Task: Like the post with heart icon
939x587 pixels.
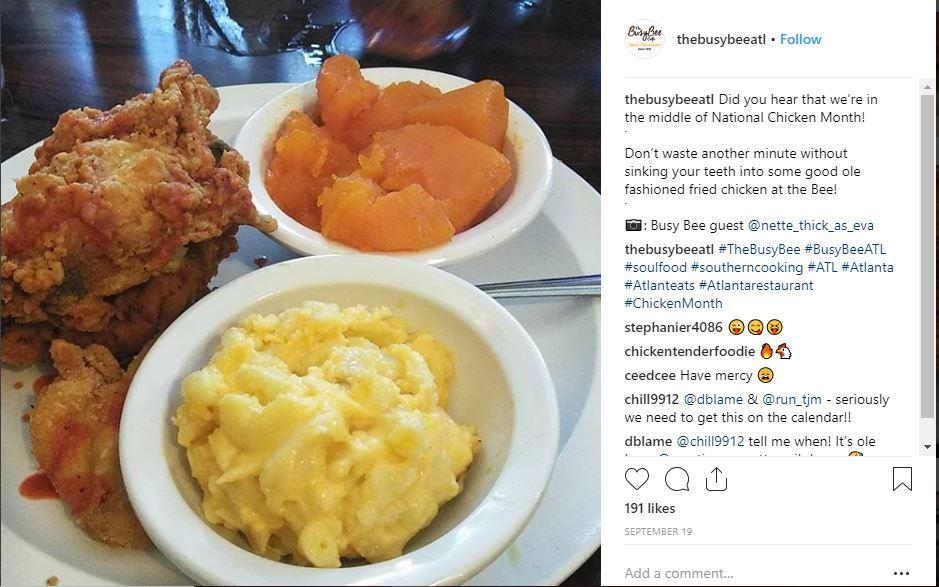Action: tap(637, 479)
